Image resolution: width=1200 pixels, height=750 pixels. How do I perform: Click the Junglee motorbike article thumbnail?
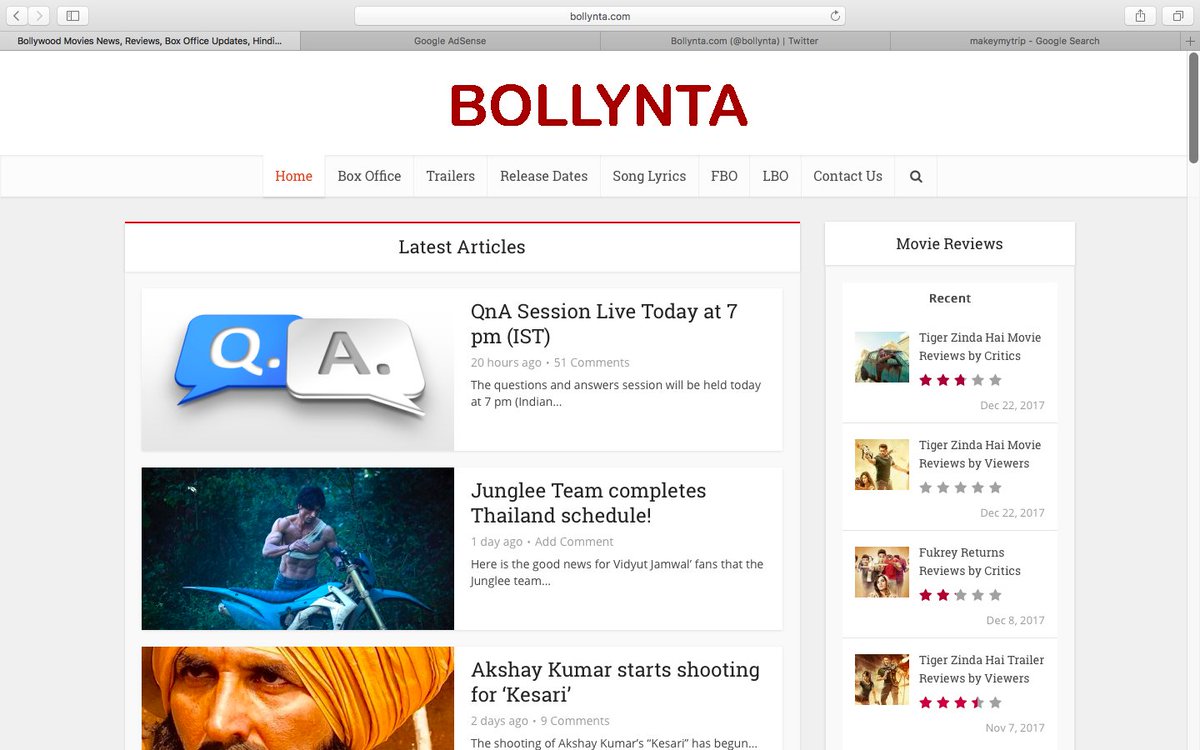(x=298, y=549)
